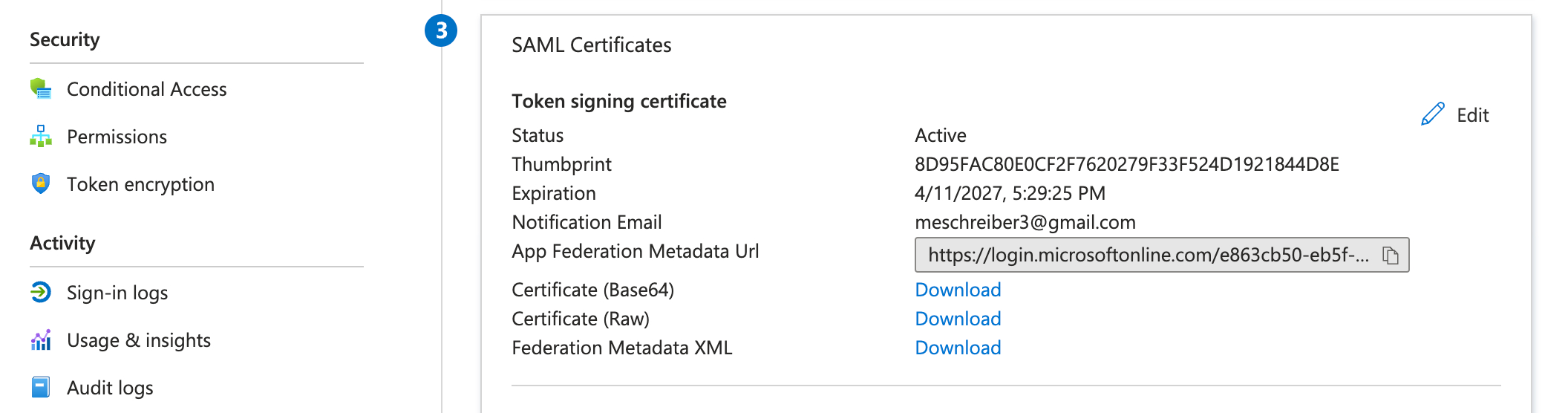Click the Sign-in logs arrow icon

click(41, 293)
